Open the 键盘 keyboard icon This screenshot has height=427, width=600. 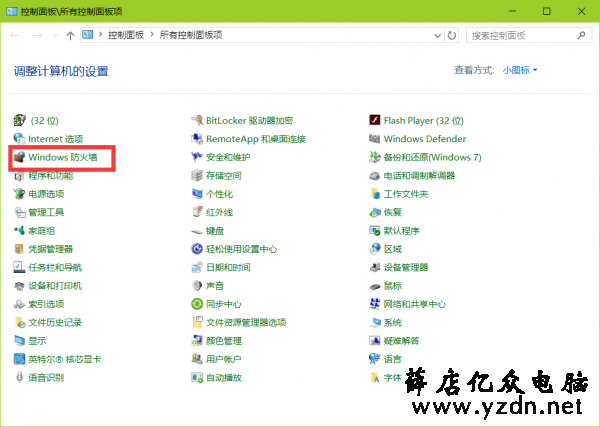coord(197,231)
